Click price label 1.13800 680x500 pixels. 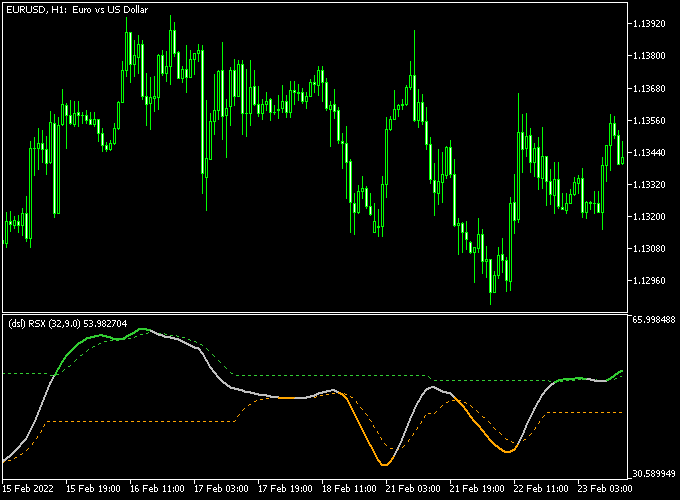coord(649,56)
